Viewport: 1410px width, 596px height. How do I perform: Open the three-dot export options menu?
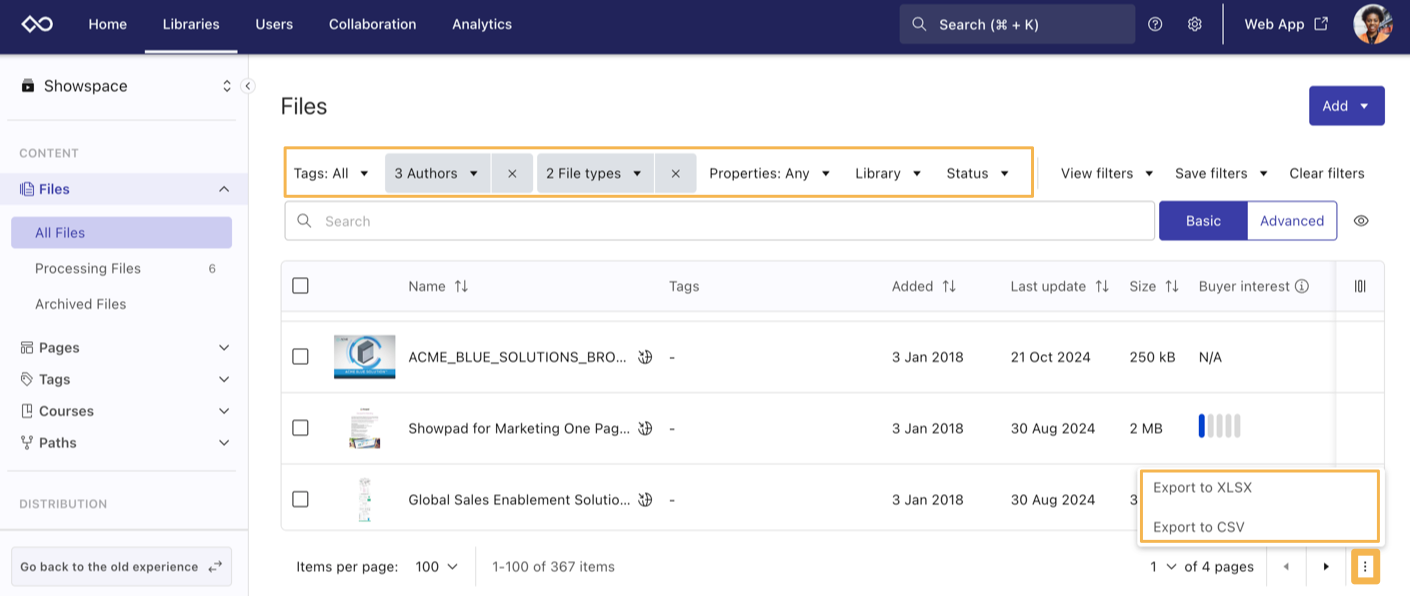(x=1365, y=567)
